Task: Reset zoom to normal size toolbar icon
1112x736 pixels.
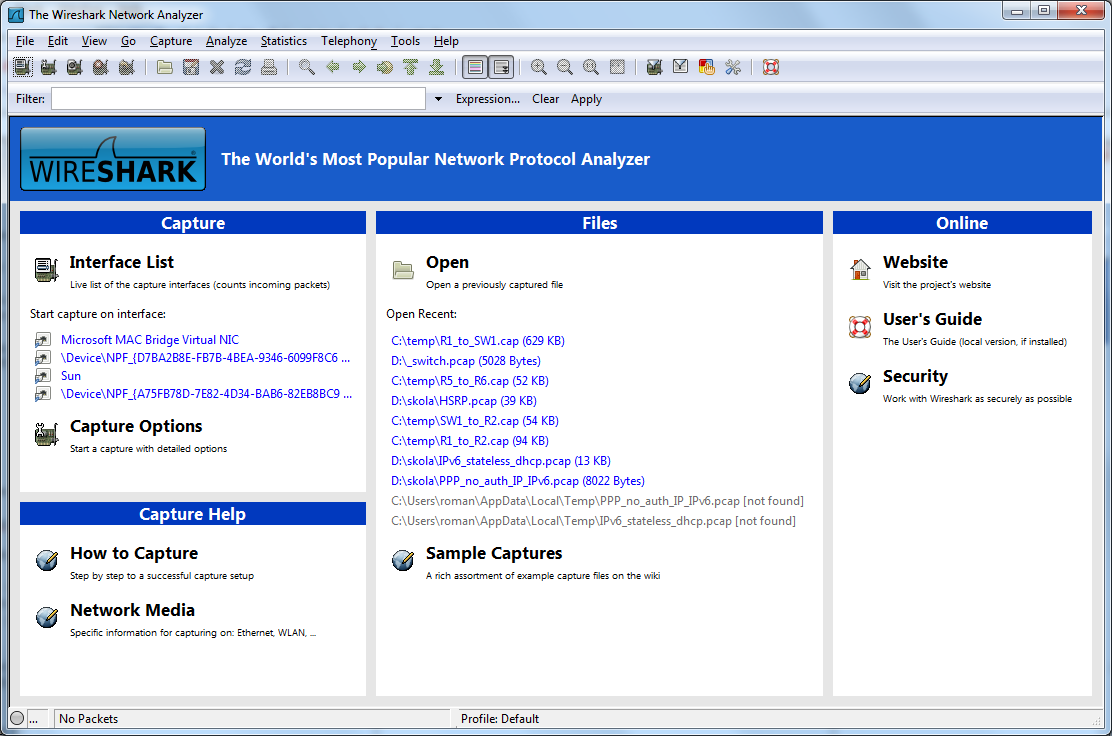Action: tap(591, 67)
